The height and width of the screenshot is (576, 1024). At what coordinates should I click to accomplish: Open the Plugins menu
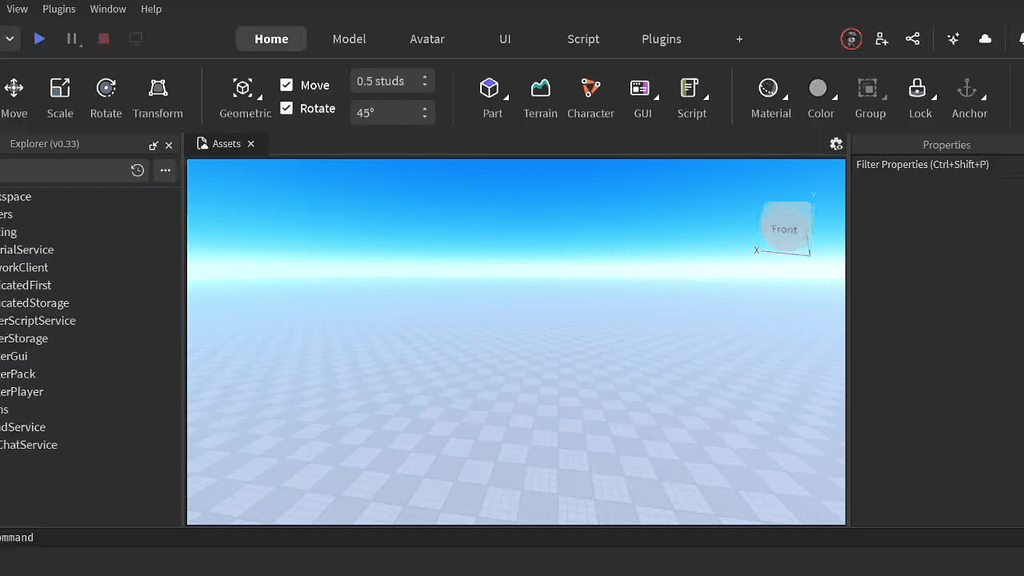pyautogui.click(x=58, y=8)
